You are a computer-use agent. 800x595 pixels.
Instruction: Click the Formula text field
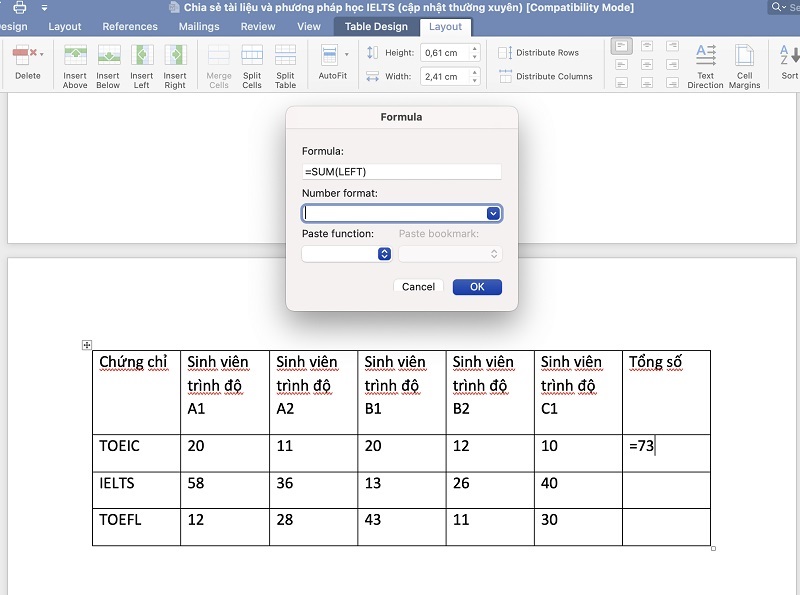pos(401,172)
